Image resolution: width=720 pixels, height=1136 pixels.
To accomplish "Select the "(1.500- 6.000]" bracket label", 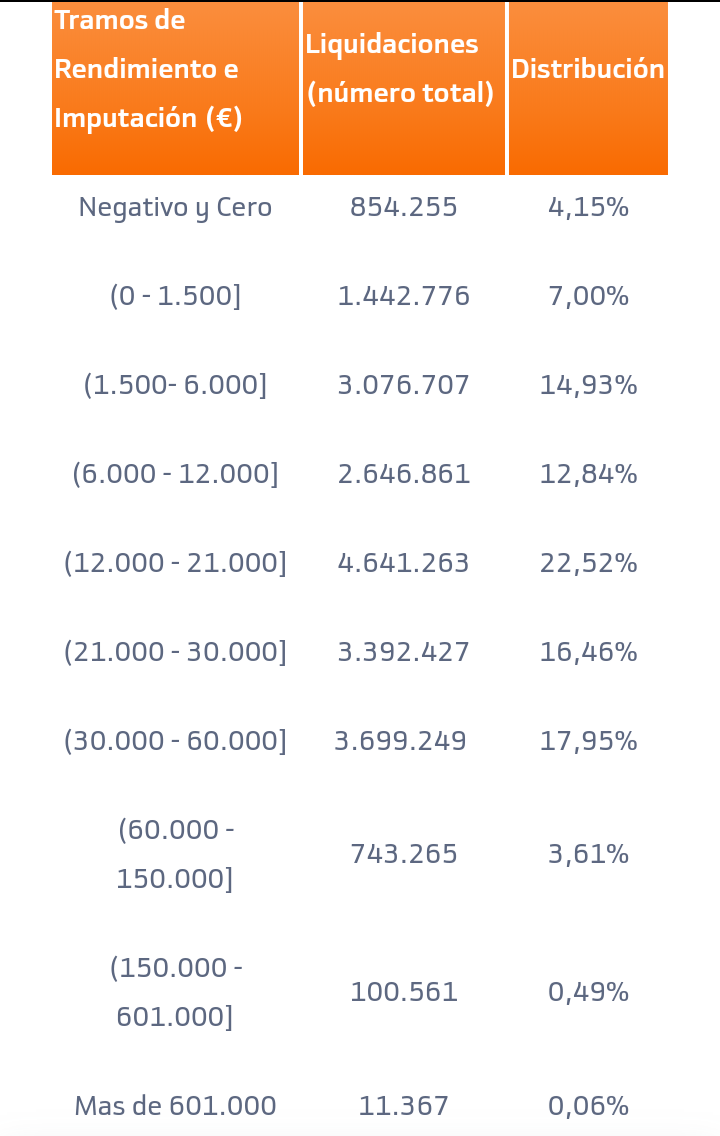I will point(175,385).
